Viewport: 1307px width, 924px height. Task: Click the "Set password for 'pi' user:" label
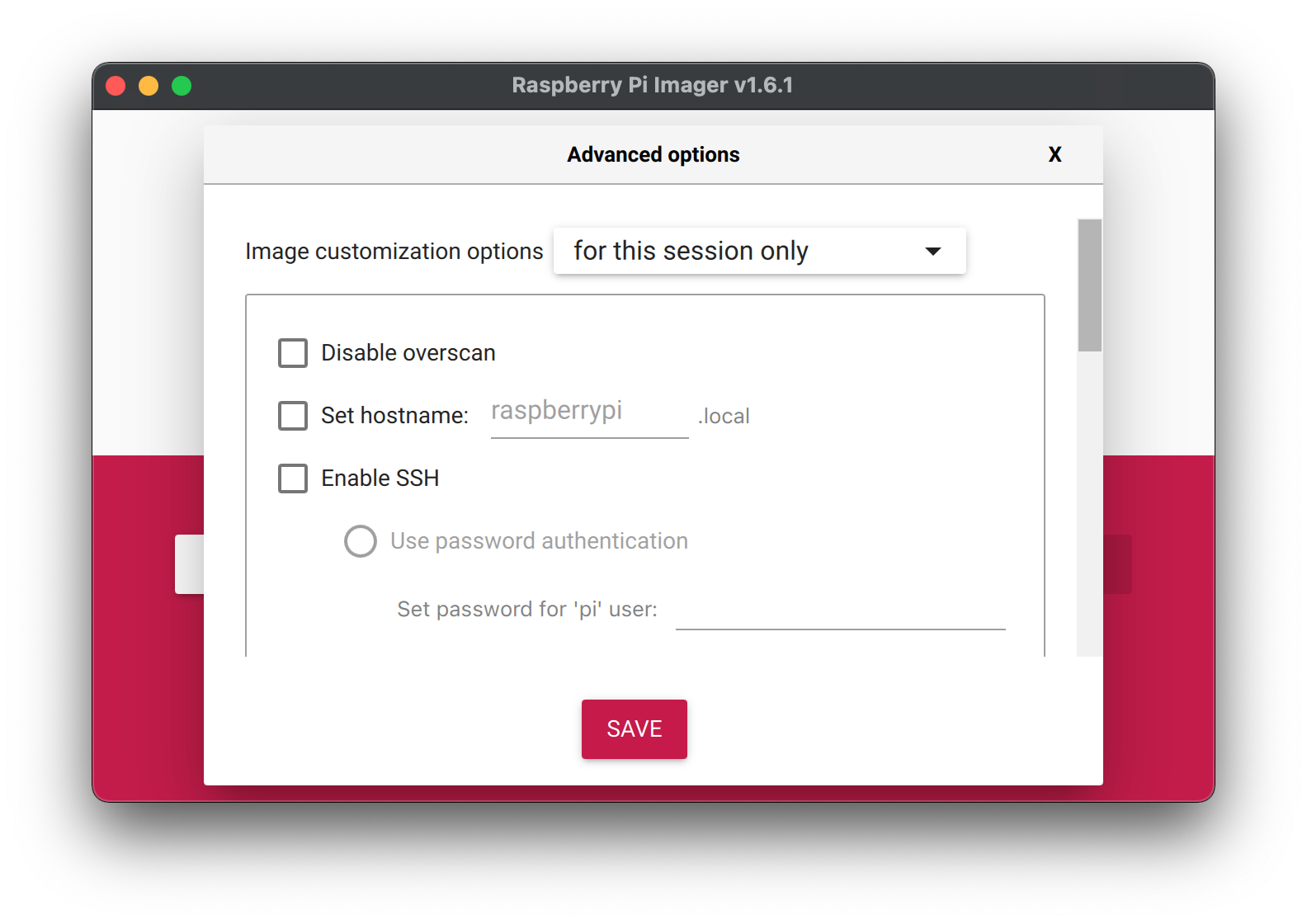coord(527,610)
